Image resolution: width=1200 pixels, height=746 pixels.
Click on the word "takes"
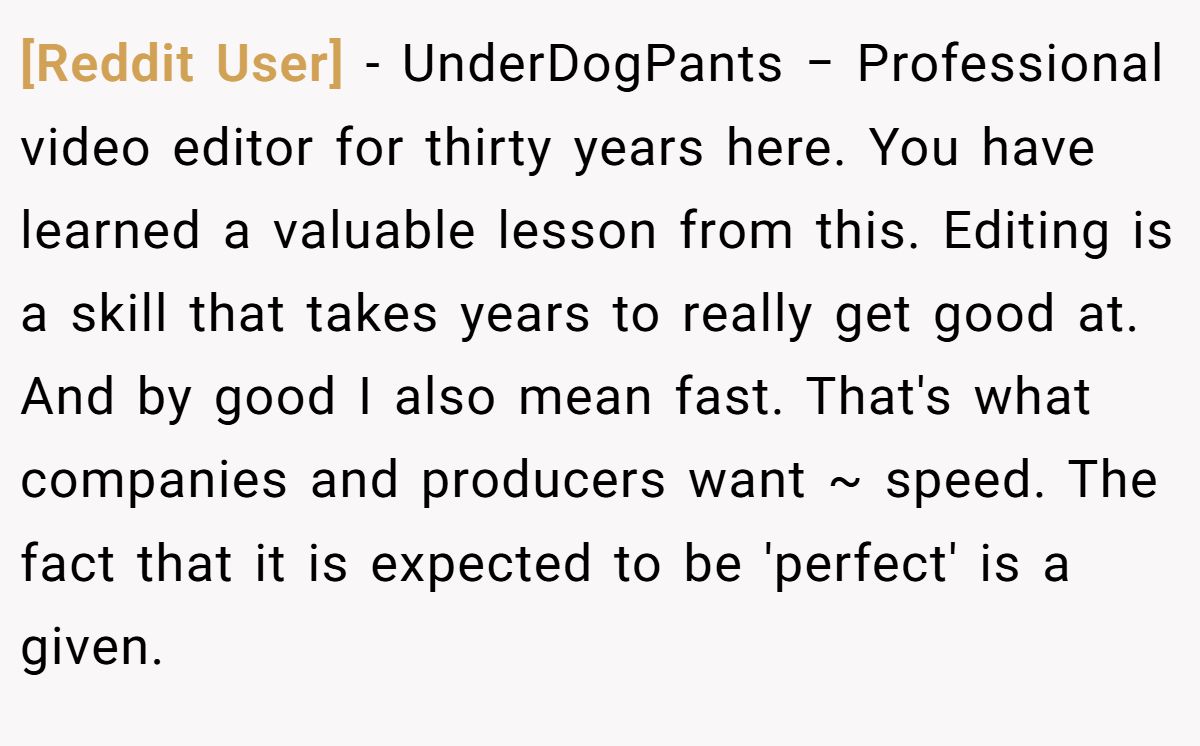pyautogui.click(x=371, y=315)
